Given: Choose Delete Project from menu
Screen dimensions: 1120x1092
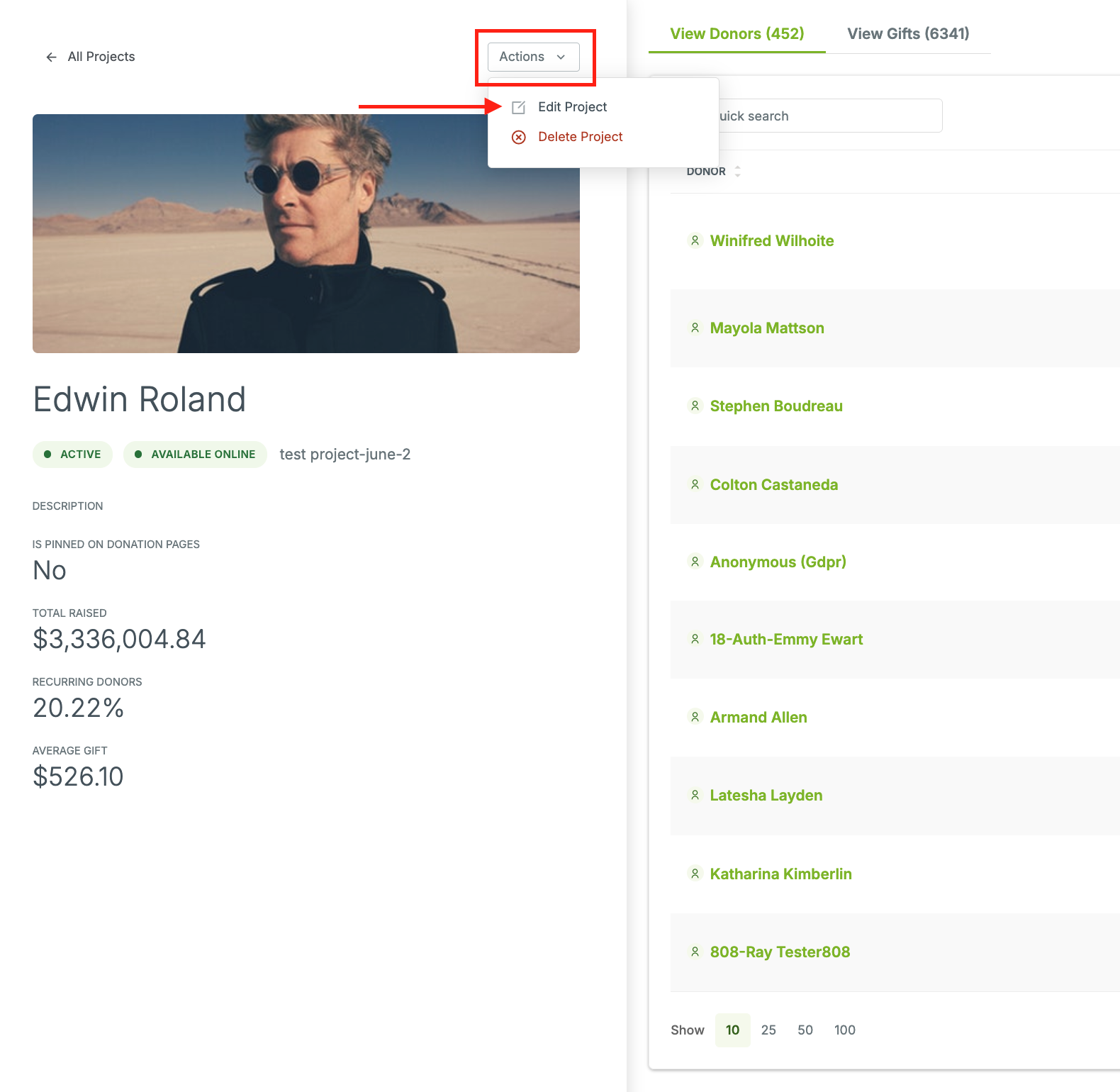Looking at the screenshot, I should pos(580,137).
